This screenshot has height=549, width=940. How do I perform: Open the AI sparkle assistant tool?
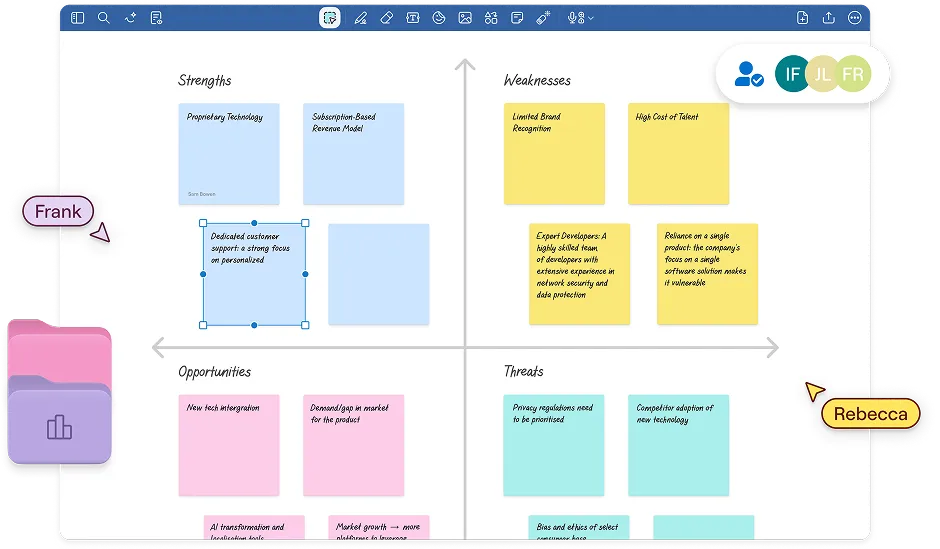130,18
